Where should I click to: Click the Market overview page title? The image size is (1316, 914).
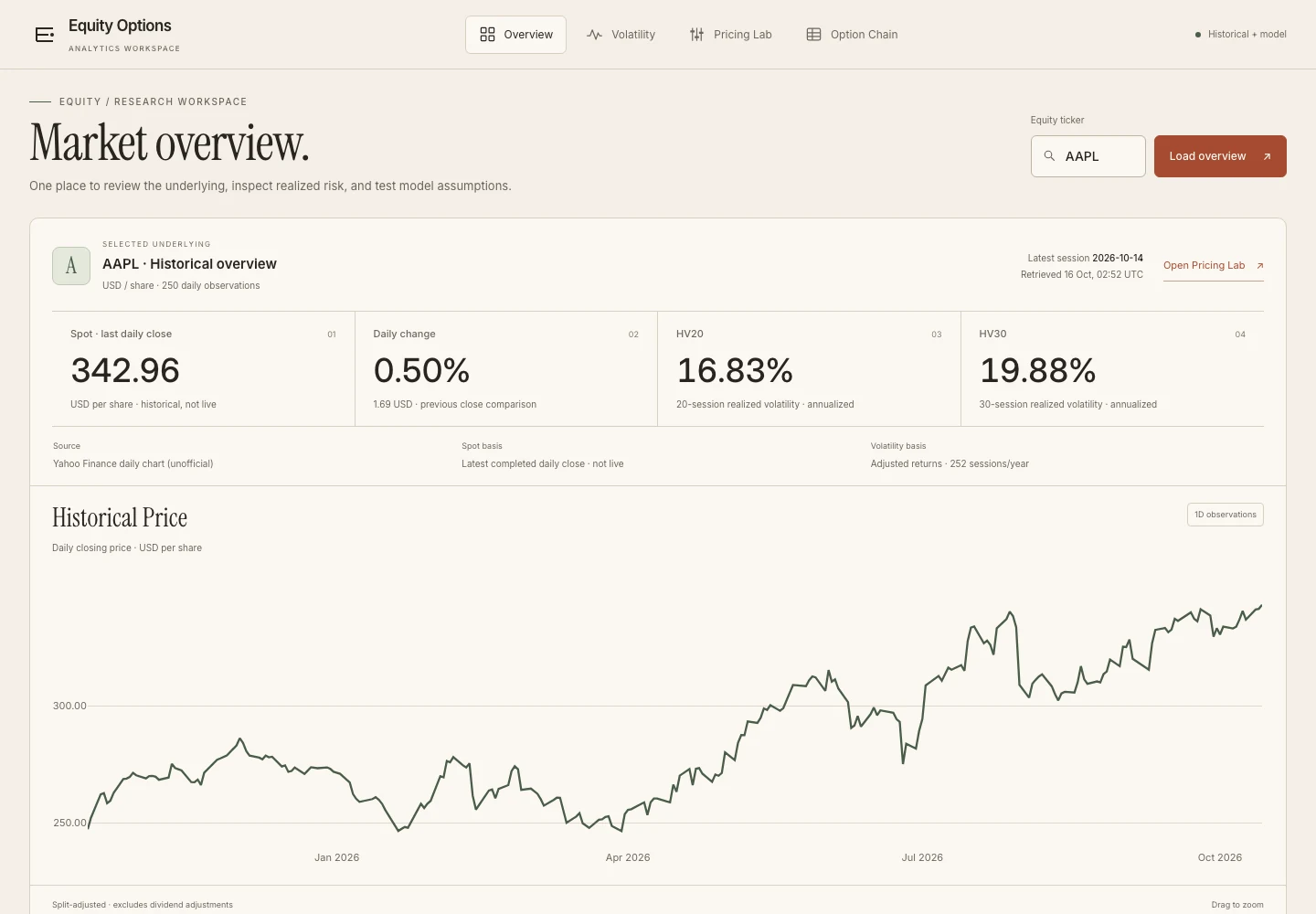tap(169, 143)
